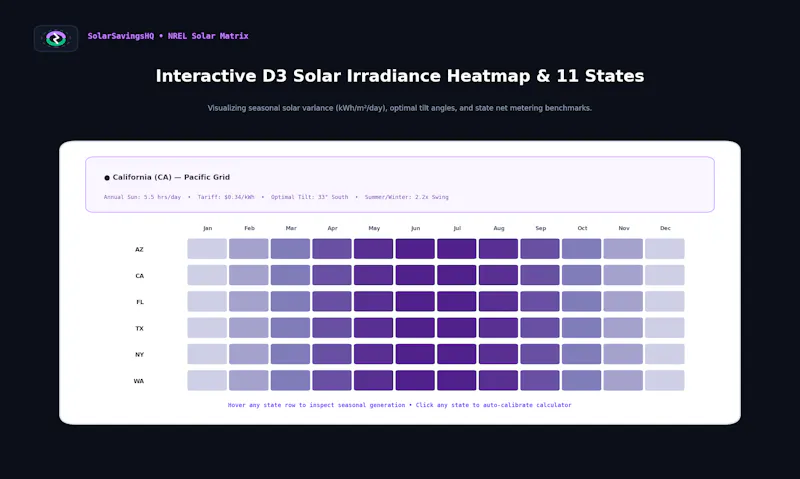Click the Jan column header

pos(208,228)
